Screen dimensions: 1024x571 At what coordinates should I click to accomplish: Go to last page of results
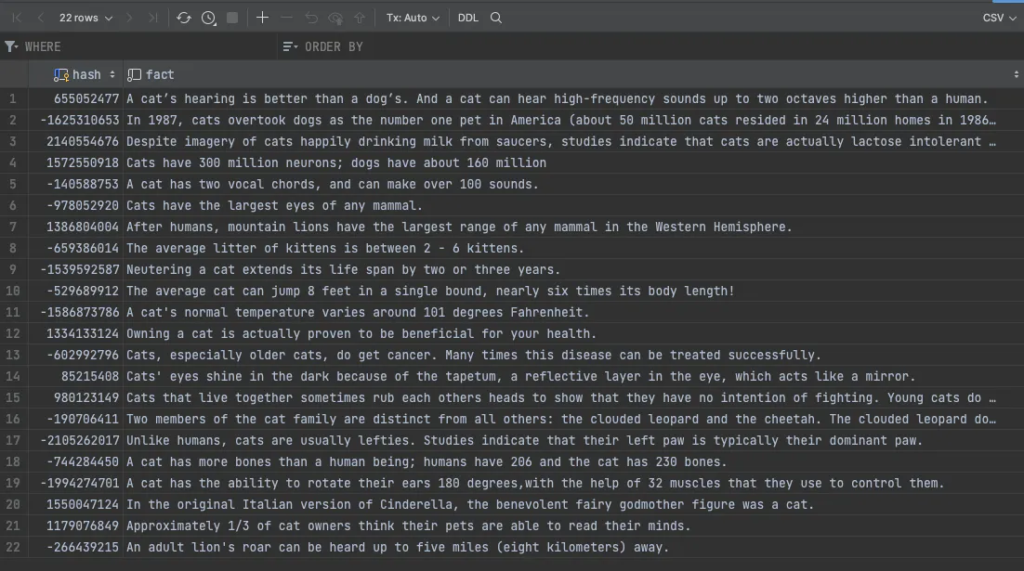tap(152, 18)
